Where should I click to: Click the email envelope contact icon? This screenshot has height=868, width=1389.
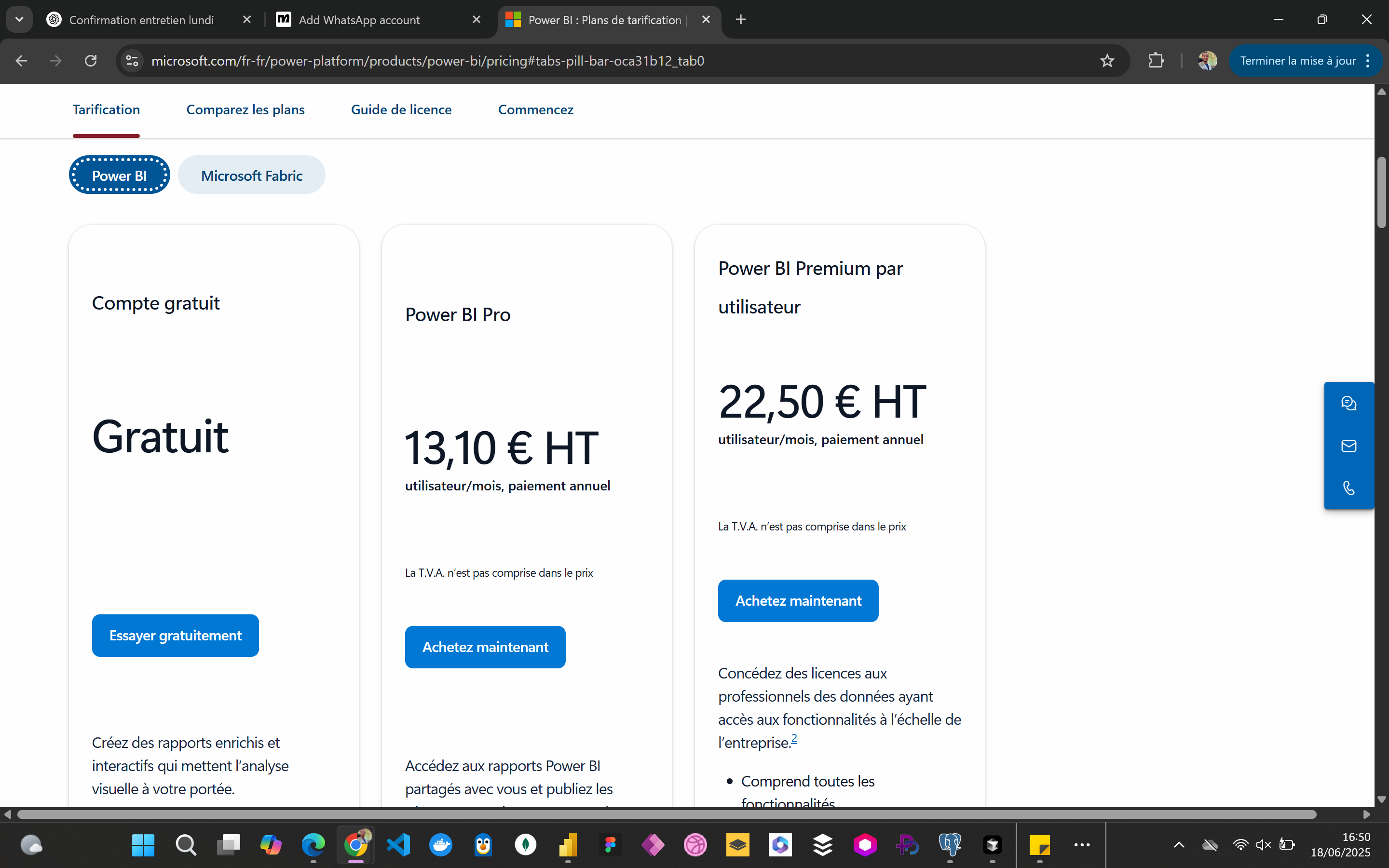(1349, 446)
